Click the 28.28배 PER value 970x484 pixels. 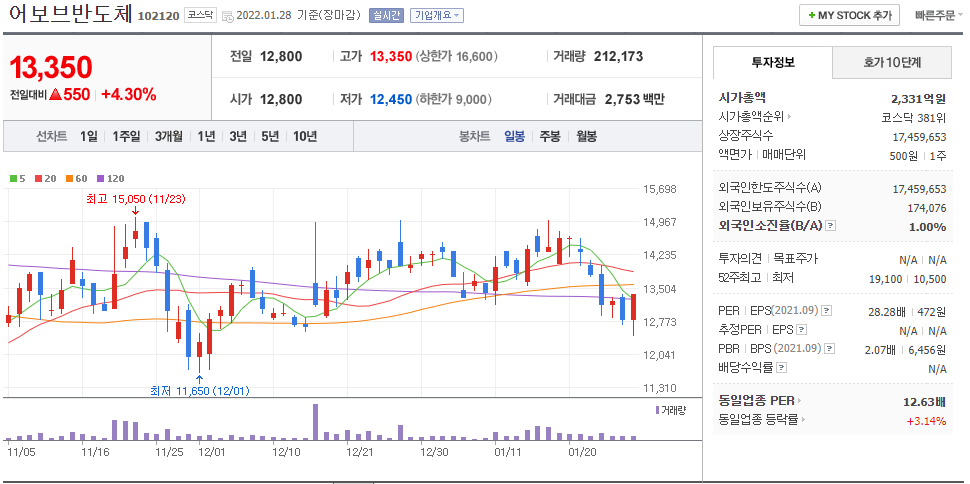tap(886, 311)
